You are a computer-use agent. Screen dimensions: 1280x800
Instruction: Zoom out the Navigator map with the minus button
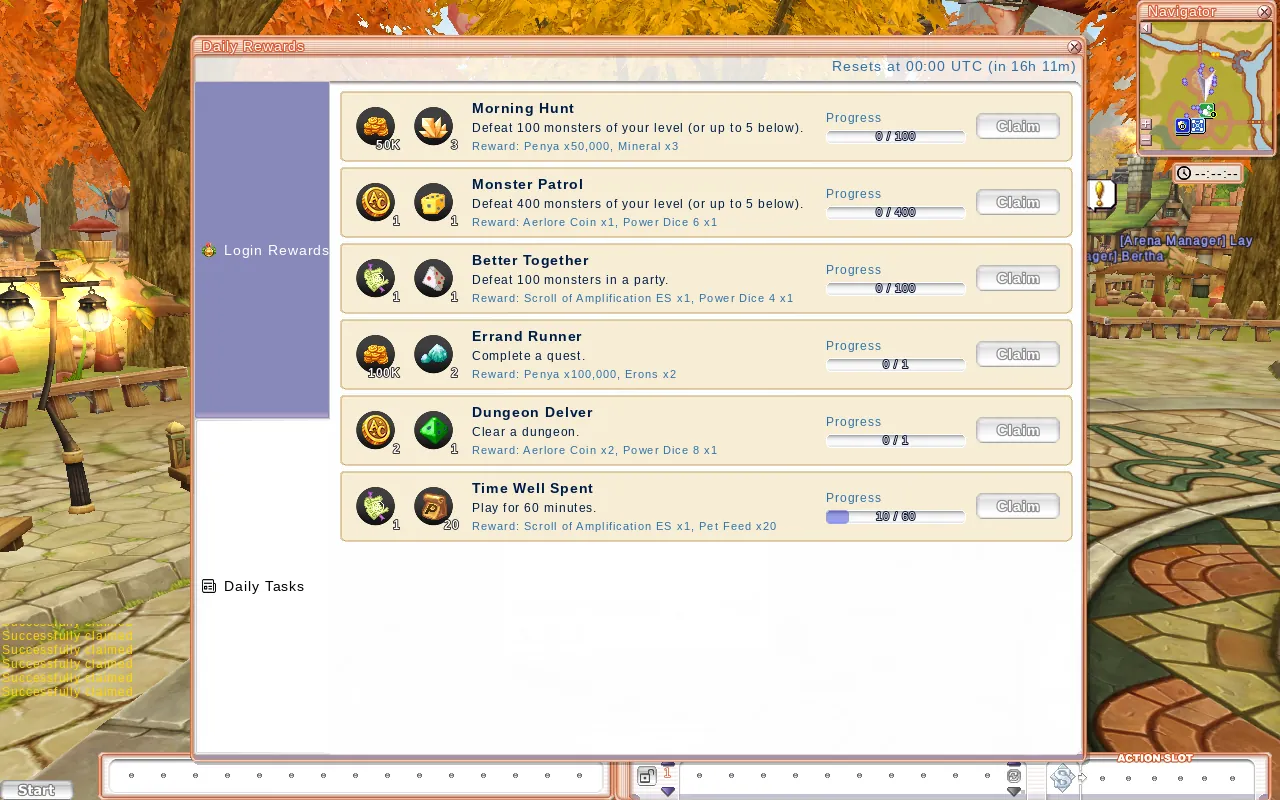[x=1146, y=142]
